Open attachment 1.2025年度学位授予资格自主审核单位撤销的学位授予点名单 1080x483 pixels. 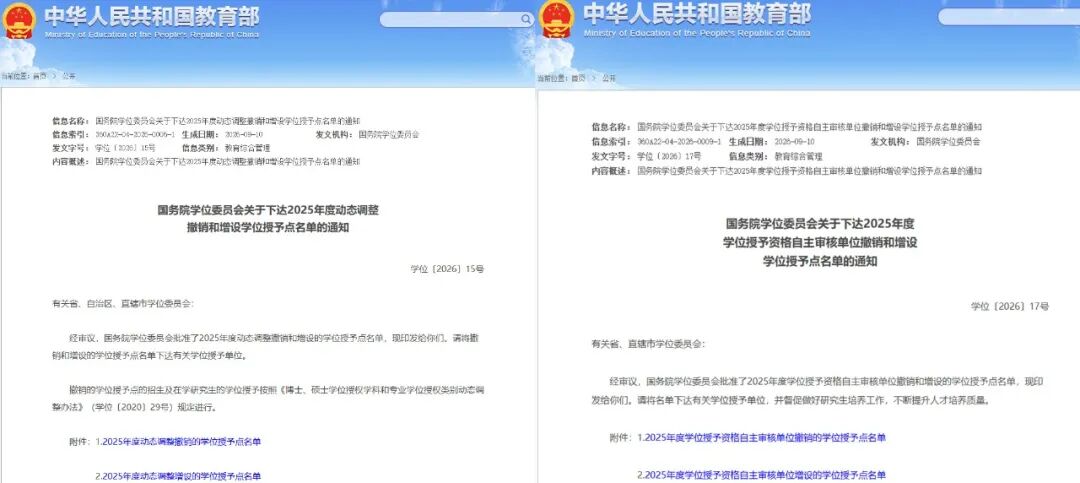(x=762, y=438)
